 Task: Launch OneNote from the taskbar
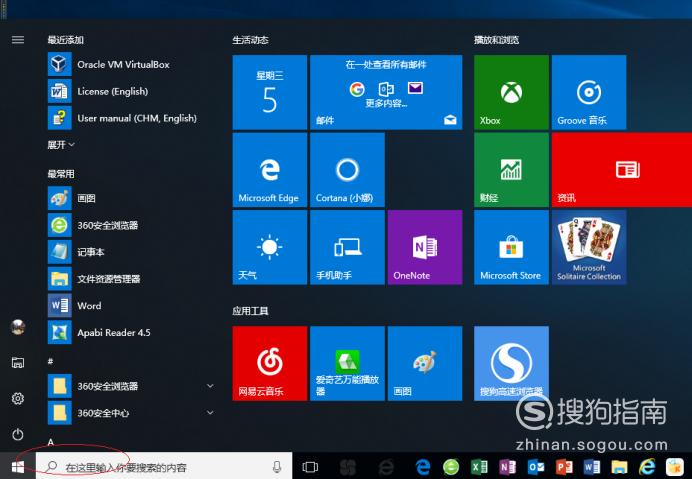[508, 467]
